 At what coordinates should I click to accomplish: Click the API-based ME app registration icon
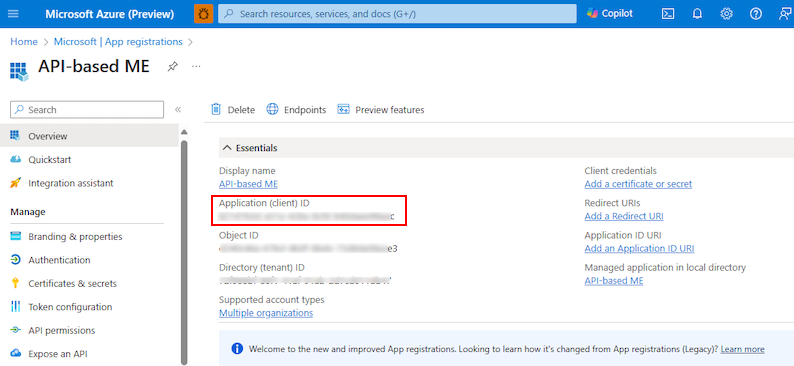(19, 71)
